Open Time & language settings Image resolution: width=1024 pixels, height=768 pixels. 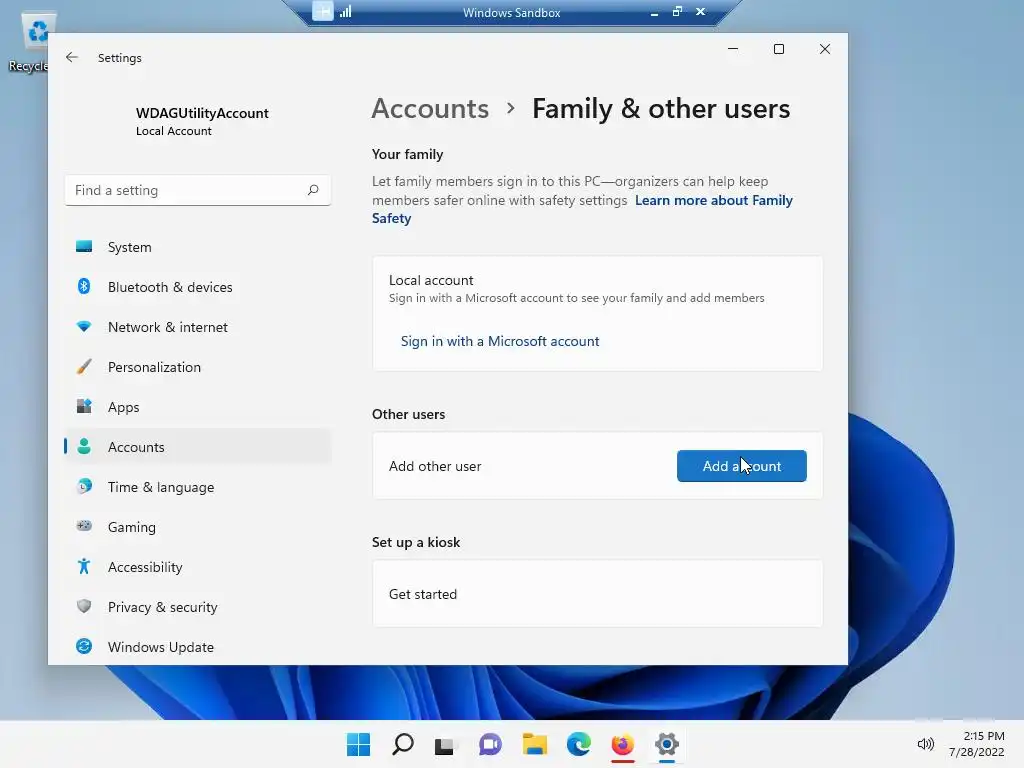click(198, 487)
